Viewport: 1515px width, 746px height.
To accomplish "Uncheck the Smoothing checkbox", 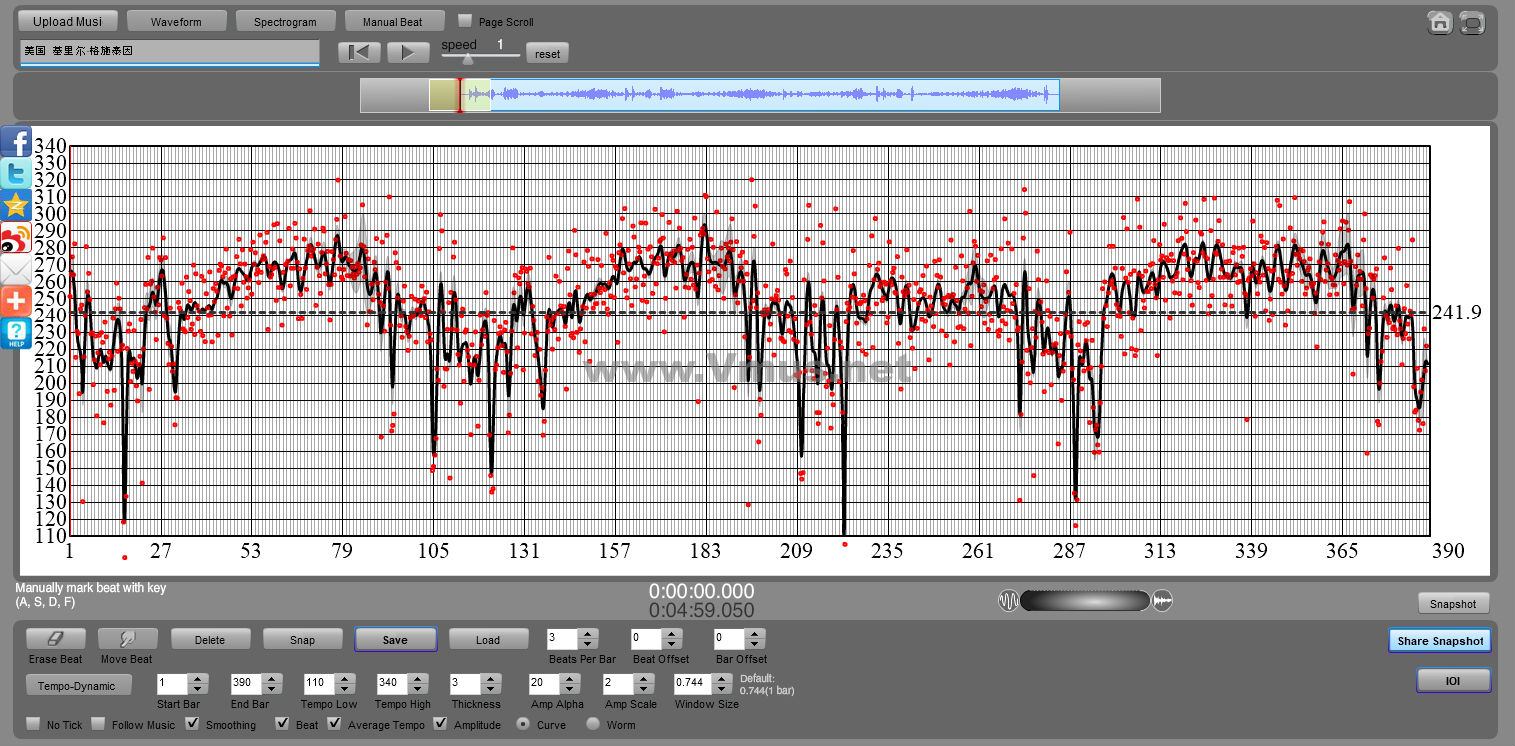I will pyautogui.click(x=193, y=724).
